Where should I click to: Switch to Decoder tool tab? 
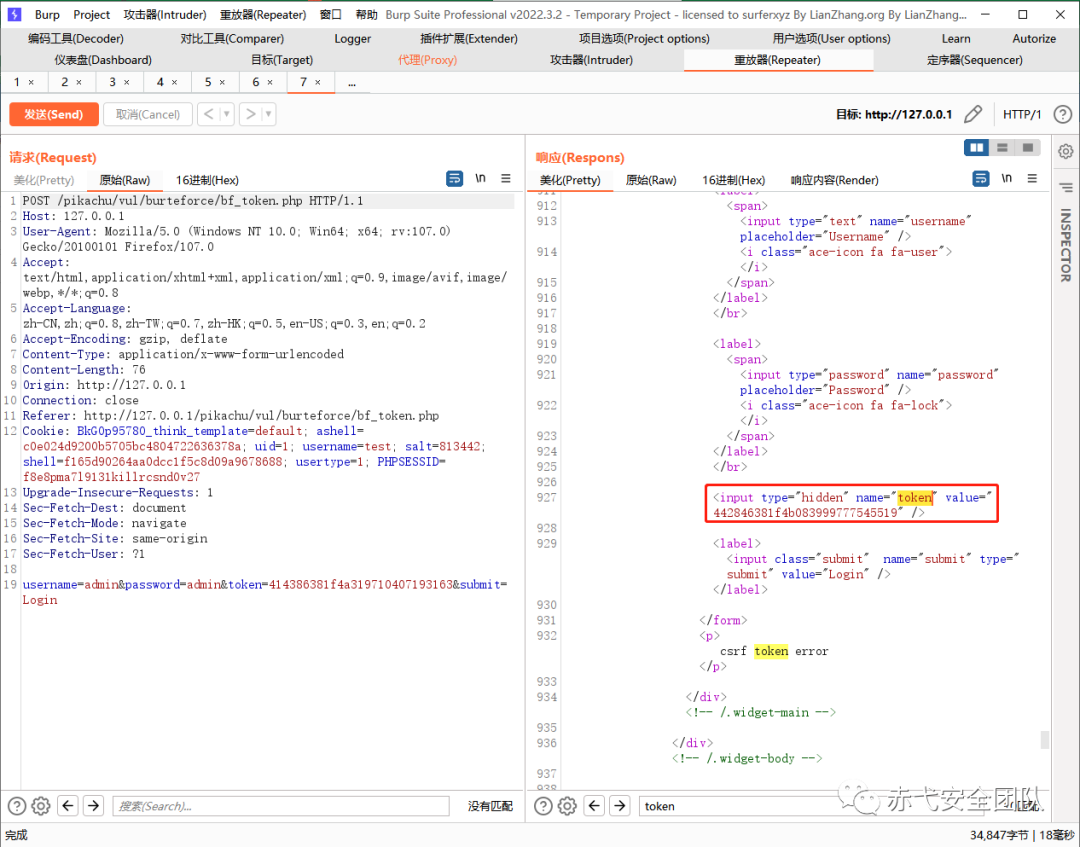(x=76, y=39)
